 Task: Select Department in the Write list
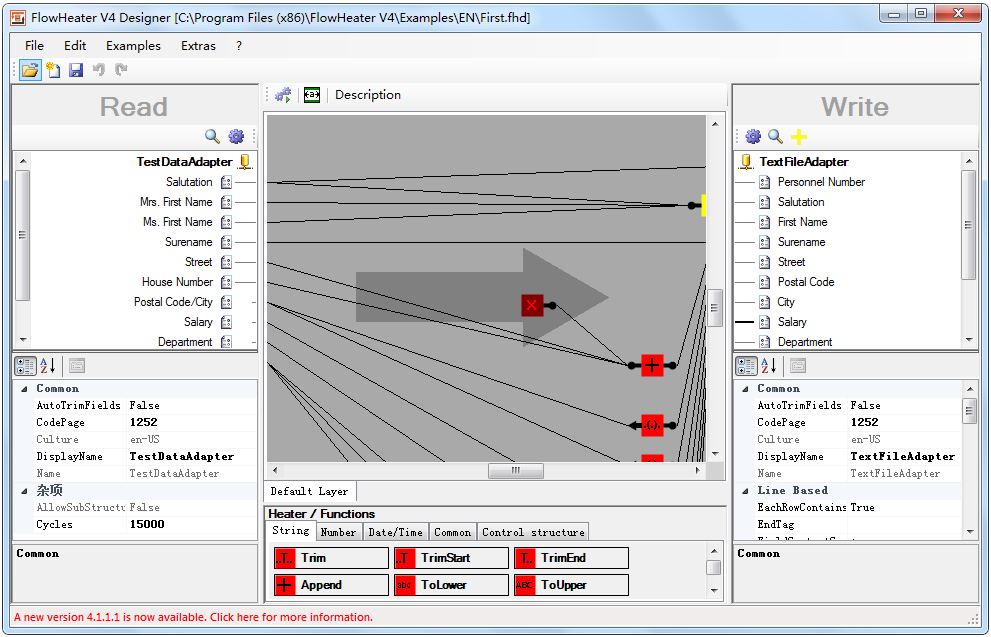pyautogui.click(x=805, y=342)
